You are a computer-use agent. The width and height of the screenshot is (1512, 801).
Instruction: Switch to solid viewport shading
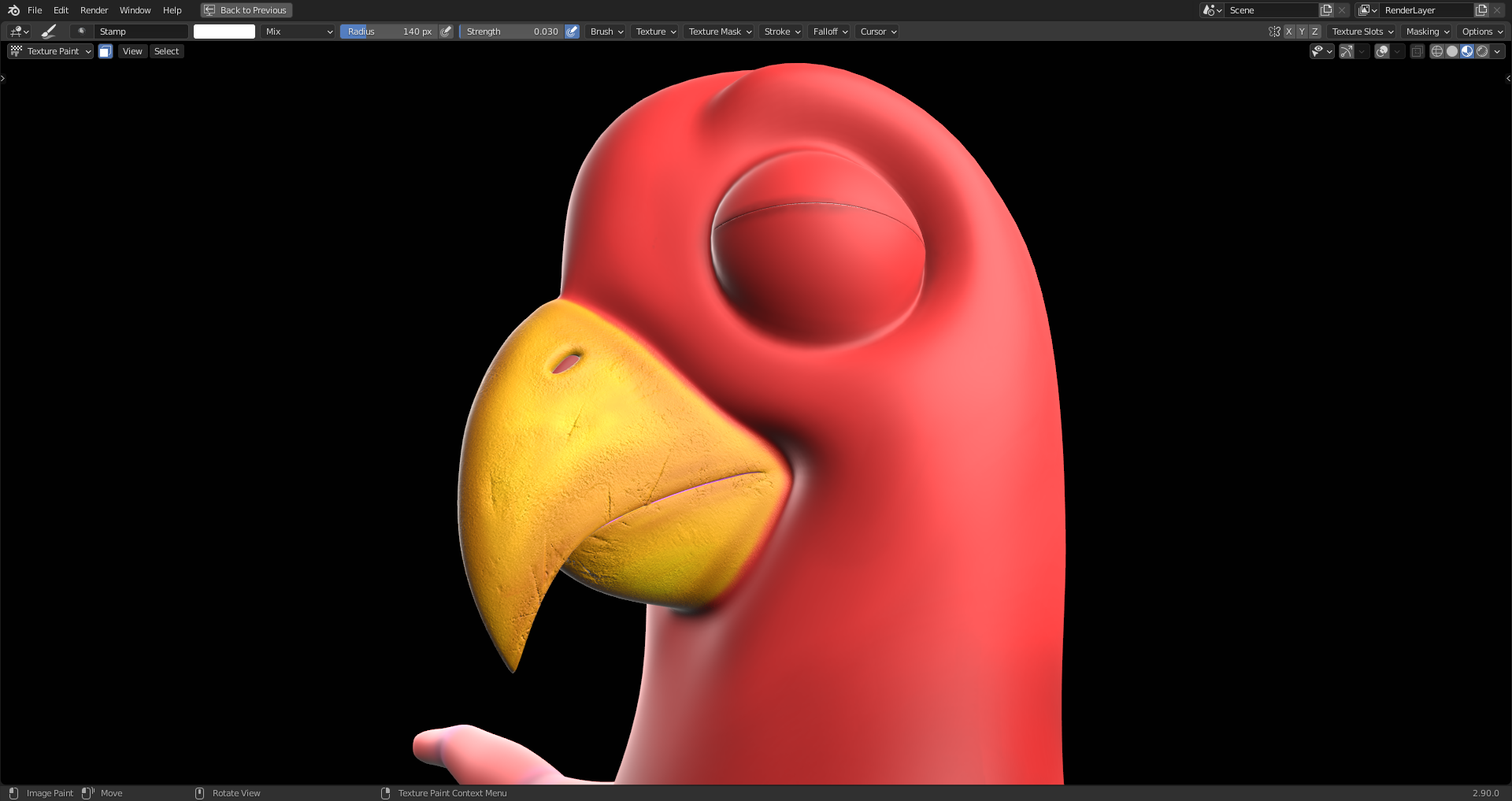point(1451,51)
